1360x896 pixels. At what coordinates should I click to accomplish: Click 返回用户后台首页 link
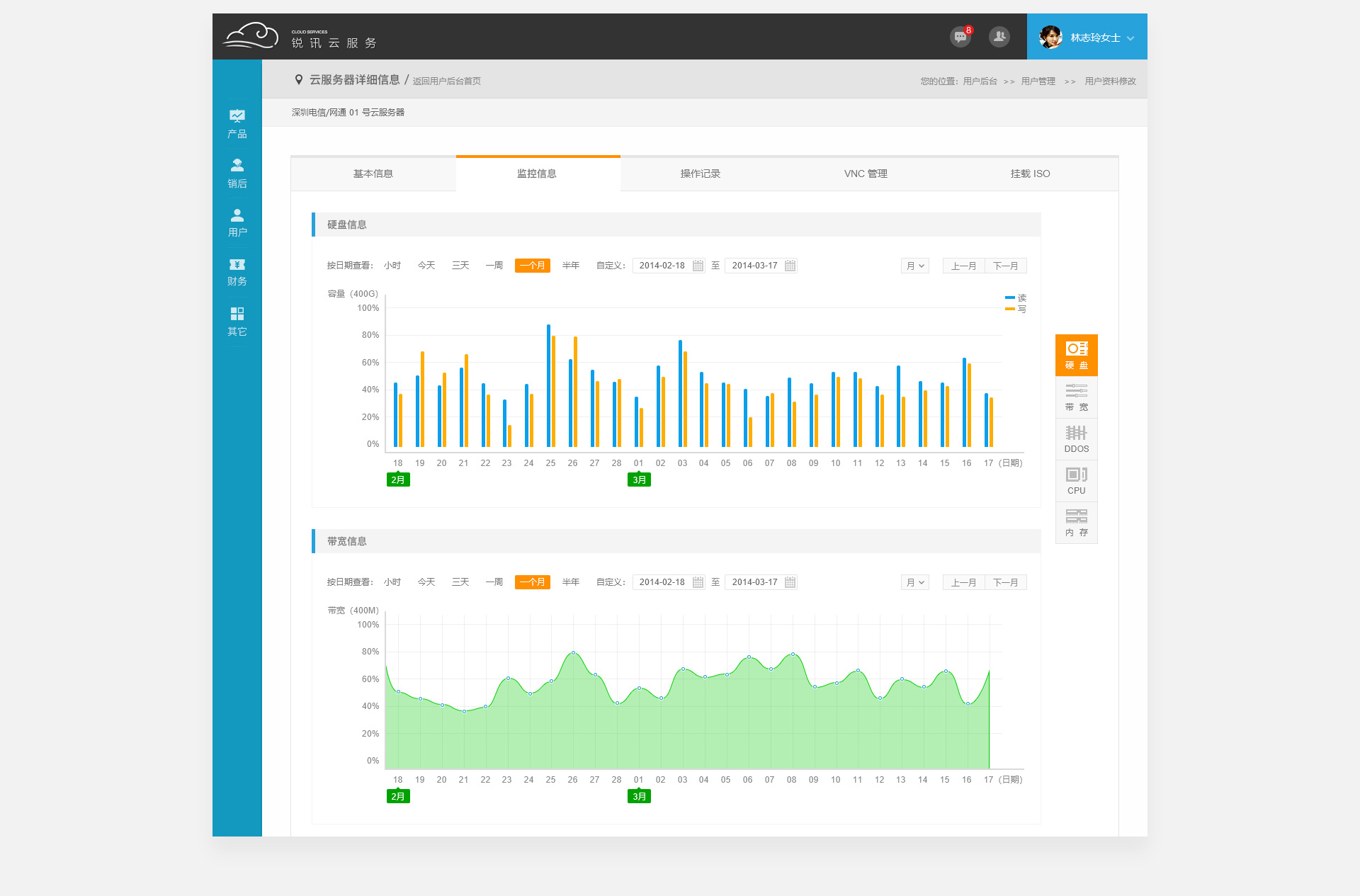(446, 81)
